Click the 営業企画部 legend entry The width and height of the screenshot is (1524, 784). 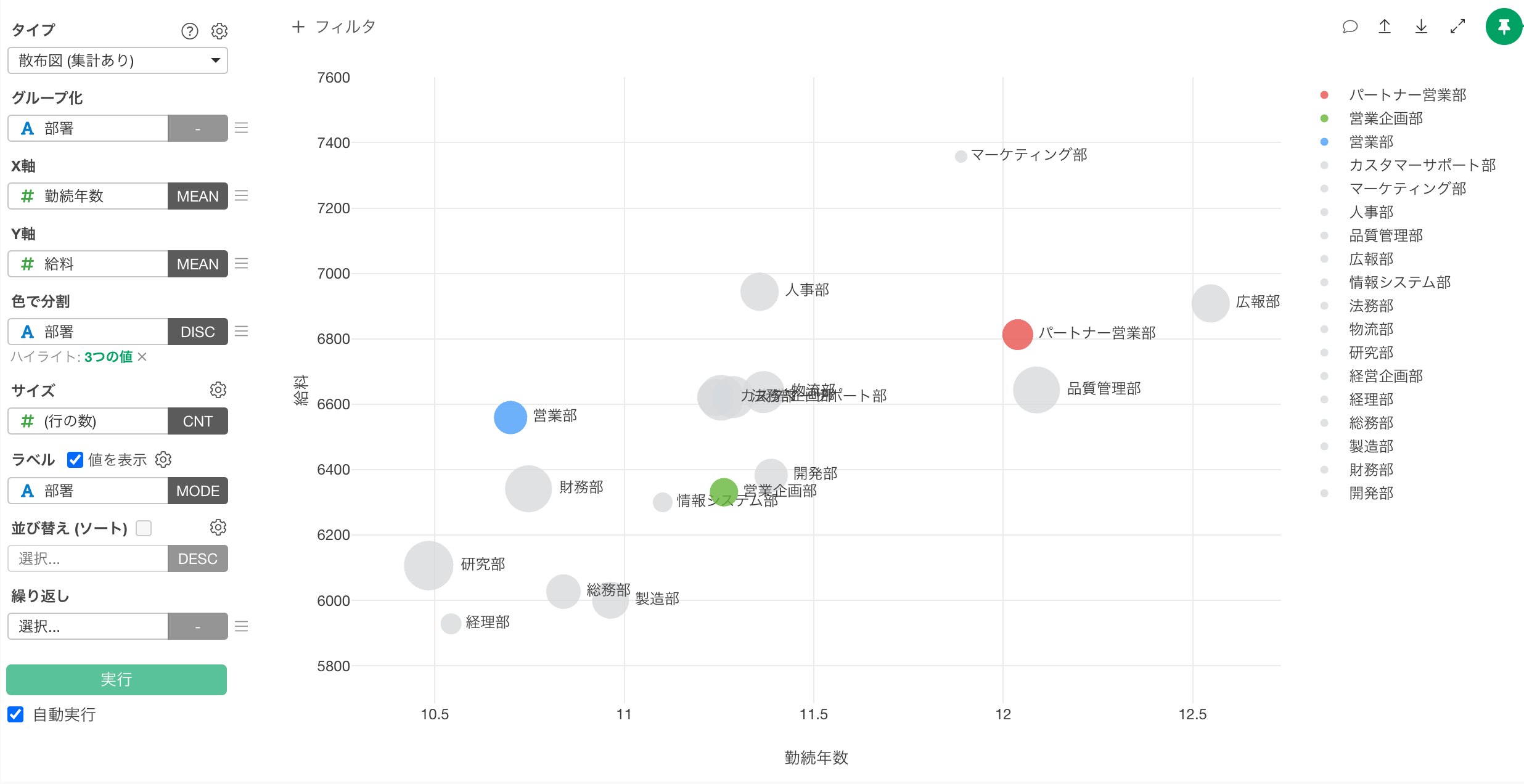tap(1385, 118)
